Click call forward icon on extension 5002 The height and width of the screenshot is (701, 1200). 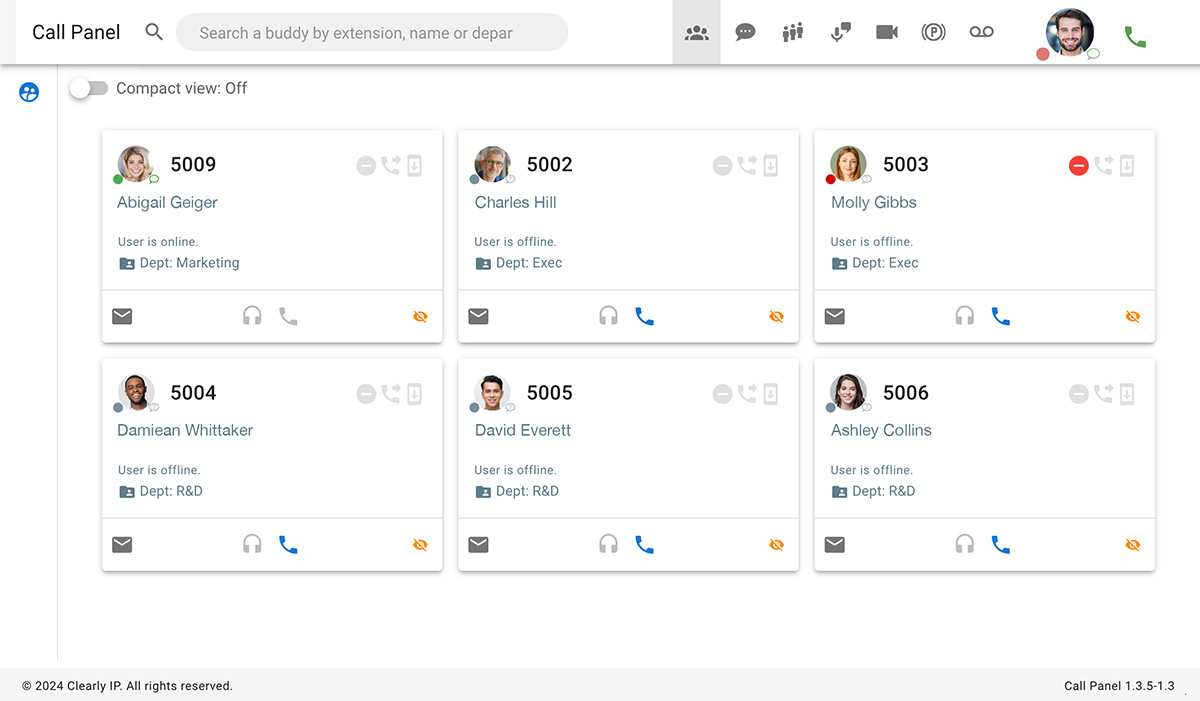(x=747, y=165)
